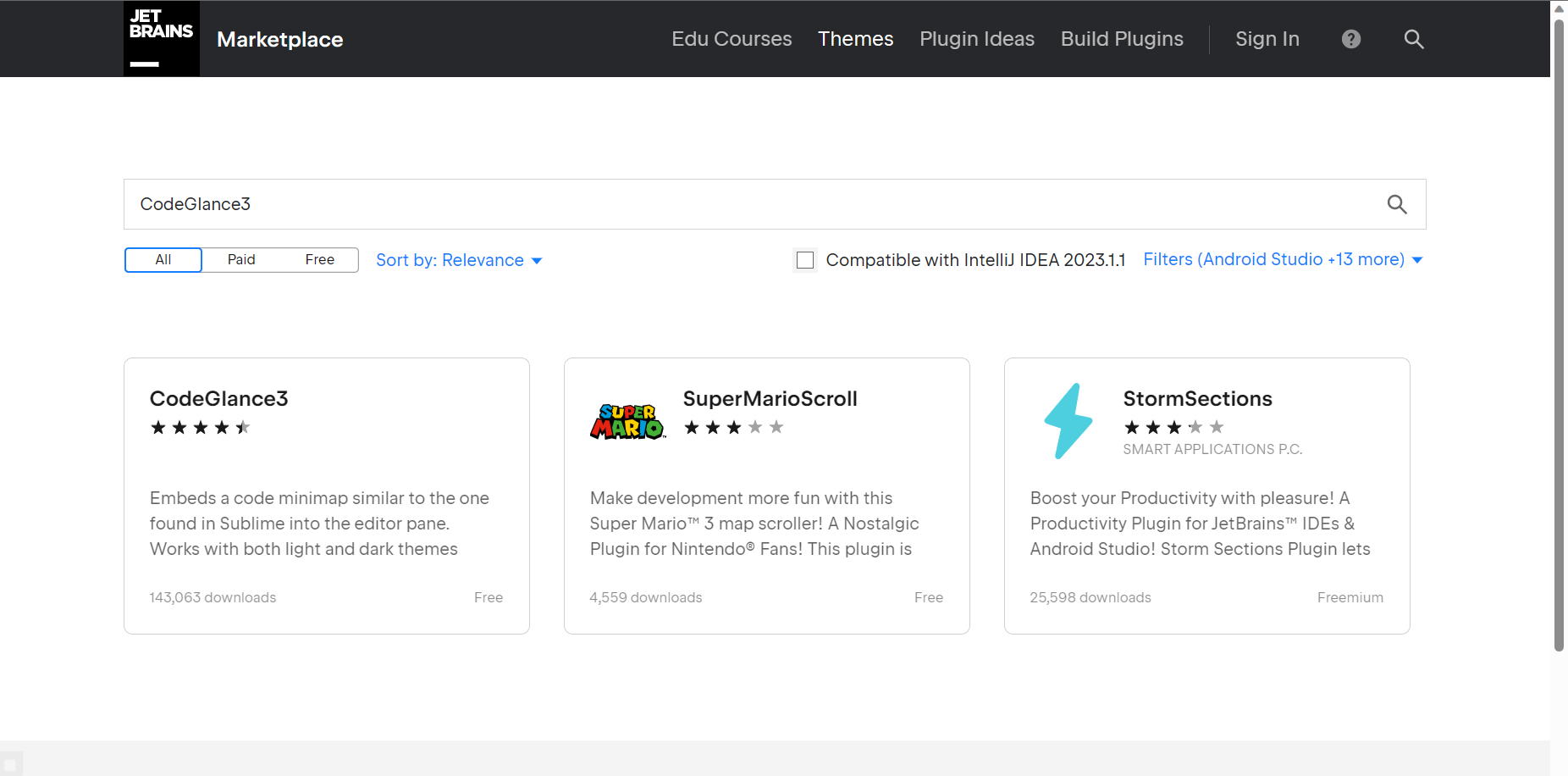Click the Freemium label on StormSections
Viewport: 1568px width, 776px height.
tap(1350, 597)
